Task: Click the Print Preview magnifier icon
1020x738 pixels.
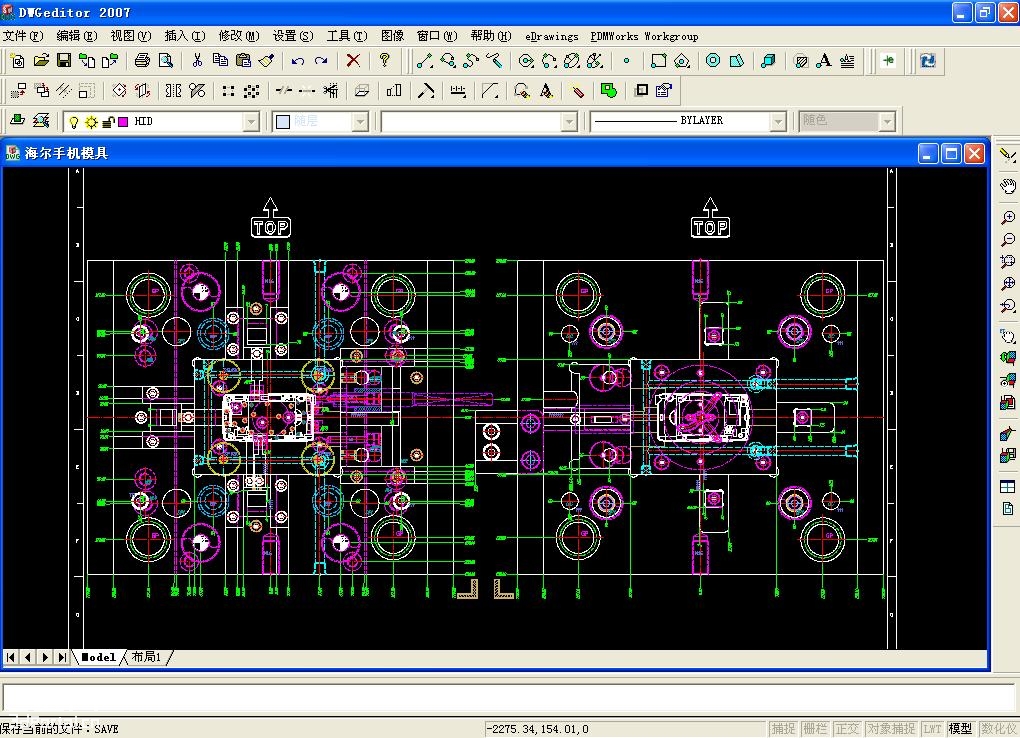Action: (166, 61)
